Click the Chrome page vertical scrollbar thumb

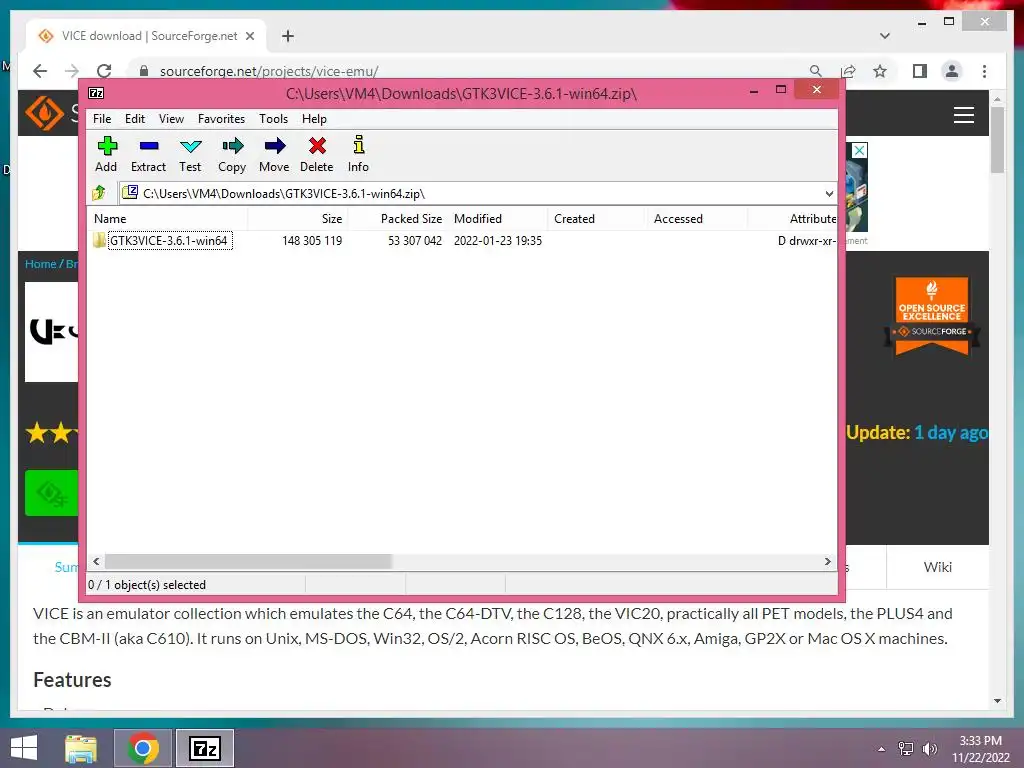997,140
